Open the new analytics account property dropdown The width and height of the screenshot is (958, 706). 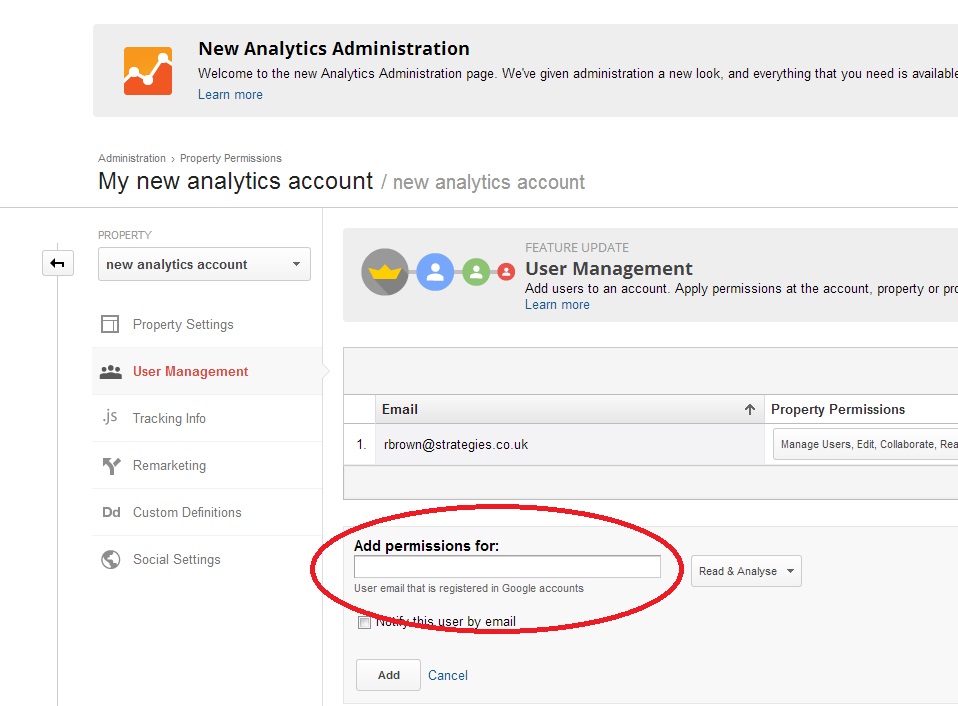pyautogui.click(x=204, y=264)
